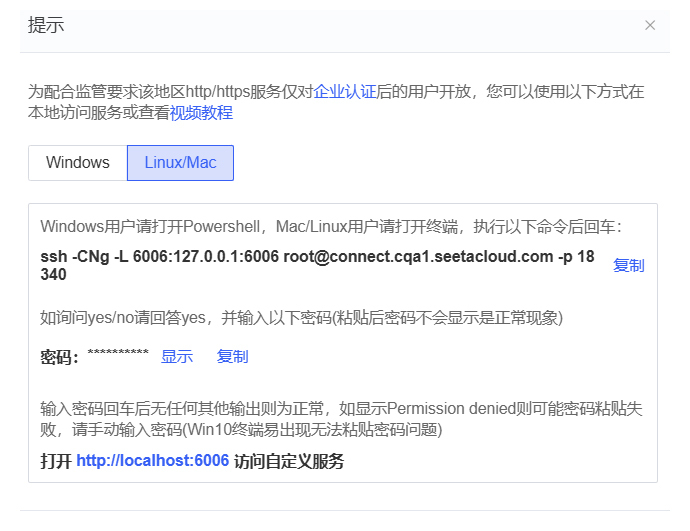Select the Linux/Mac tab
This screenshot has height=531, width=690.
point(180,163)
